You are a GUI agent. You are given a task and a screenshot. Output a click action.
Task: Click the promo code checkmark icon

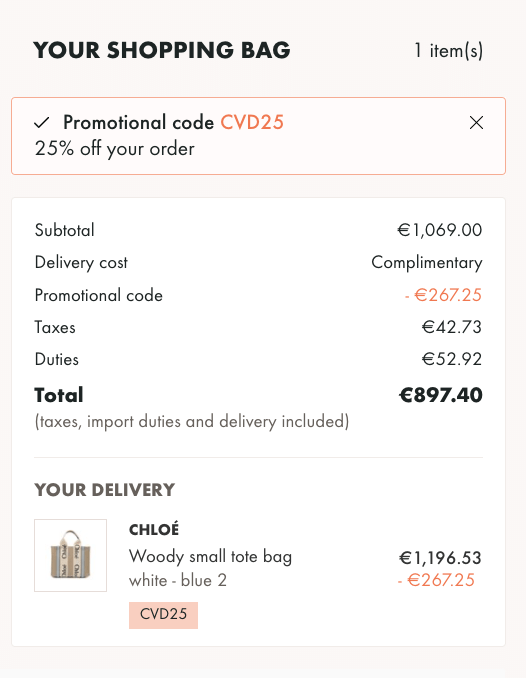tap(42, 123)
